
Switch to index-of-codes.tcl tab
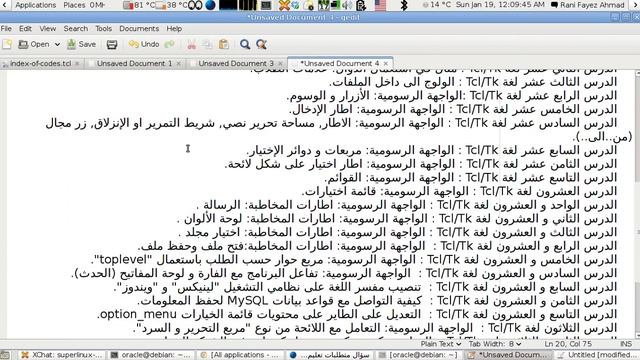click(x=41, y=64)
